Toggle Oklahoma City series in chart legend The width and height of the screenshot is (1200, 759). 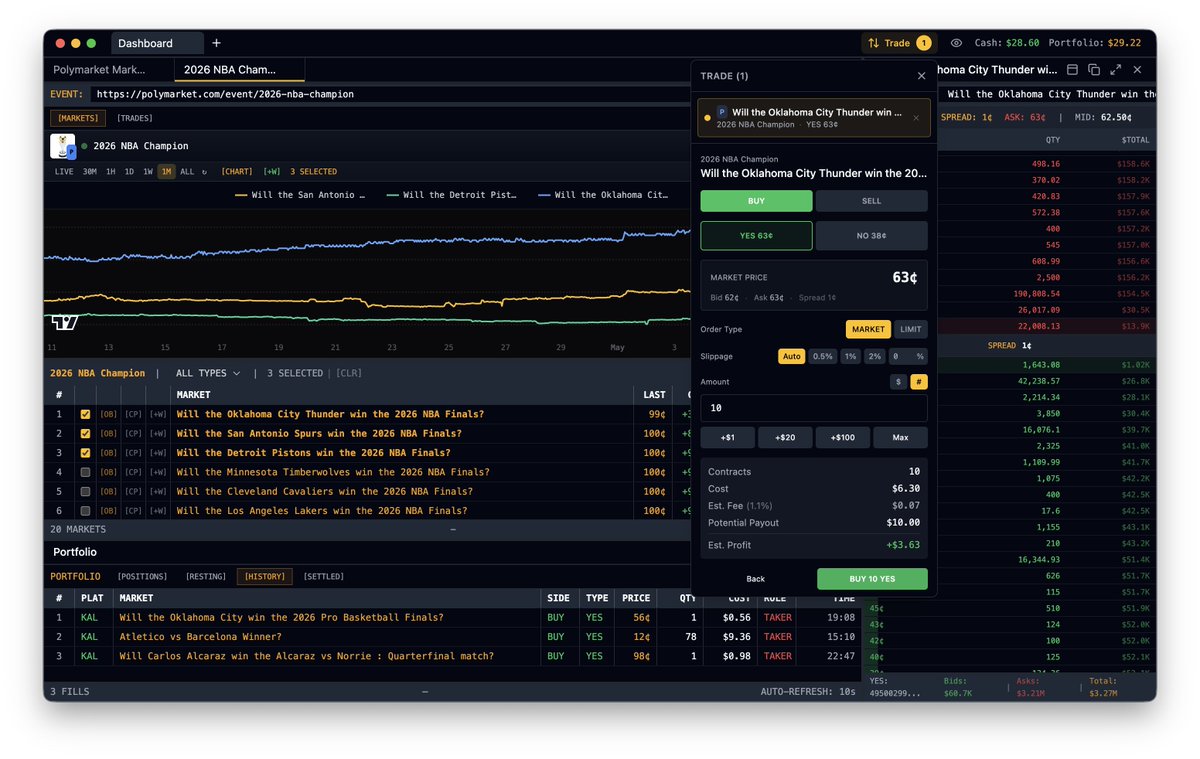(603, 195)
